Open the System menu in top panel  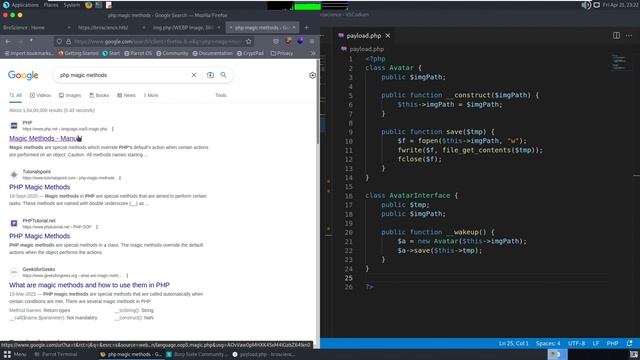(71, 5)
